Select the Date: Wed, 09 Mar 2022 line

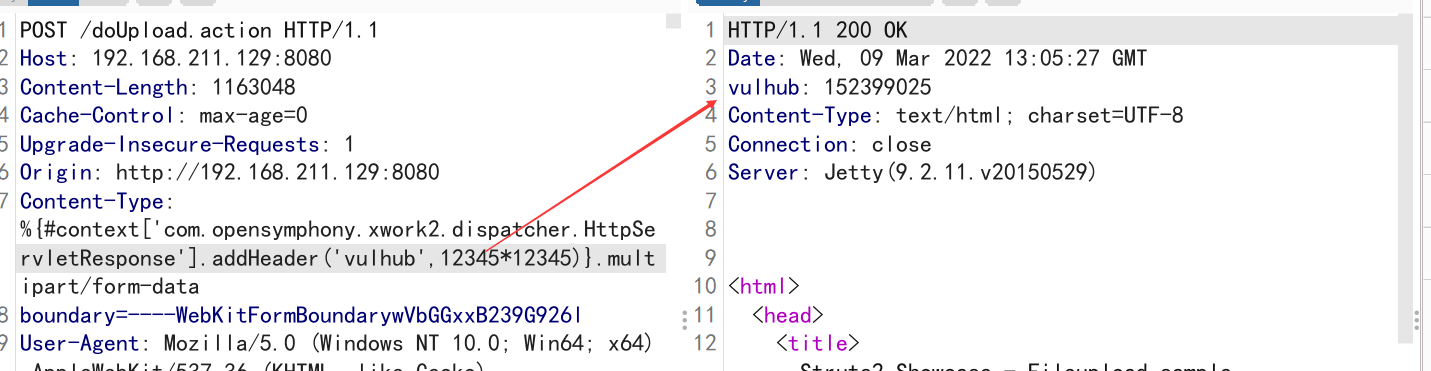[937, 59]
